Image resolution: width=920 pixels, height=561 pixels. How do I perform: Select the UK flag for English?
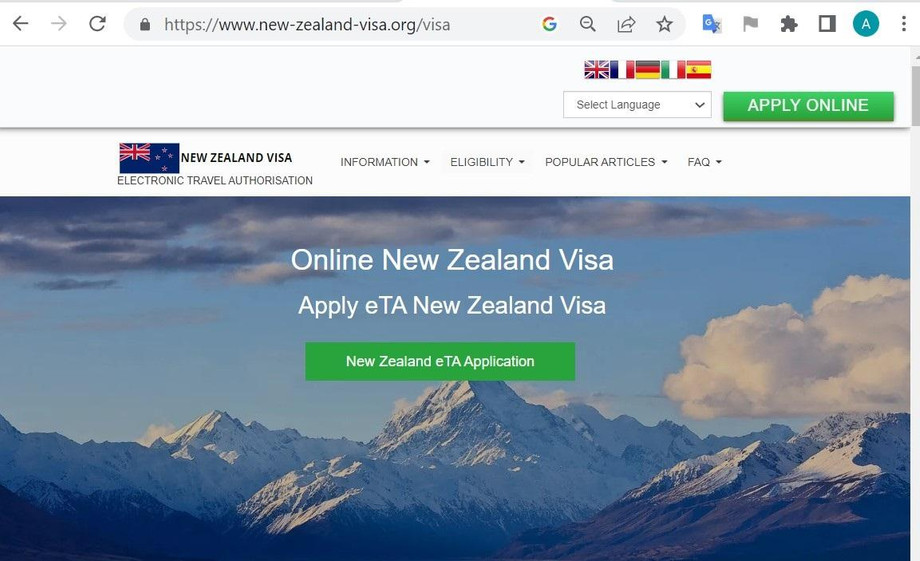(x=597, y=70)
